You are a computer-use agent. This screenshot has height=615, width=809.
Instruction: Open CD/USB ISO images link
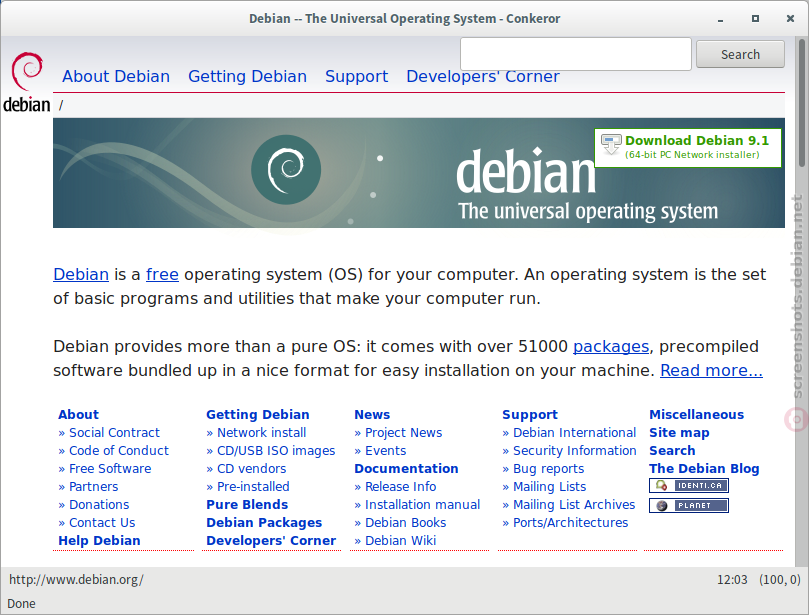pyautogui.click(x=276, y=451)
